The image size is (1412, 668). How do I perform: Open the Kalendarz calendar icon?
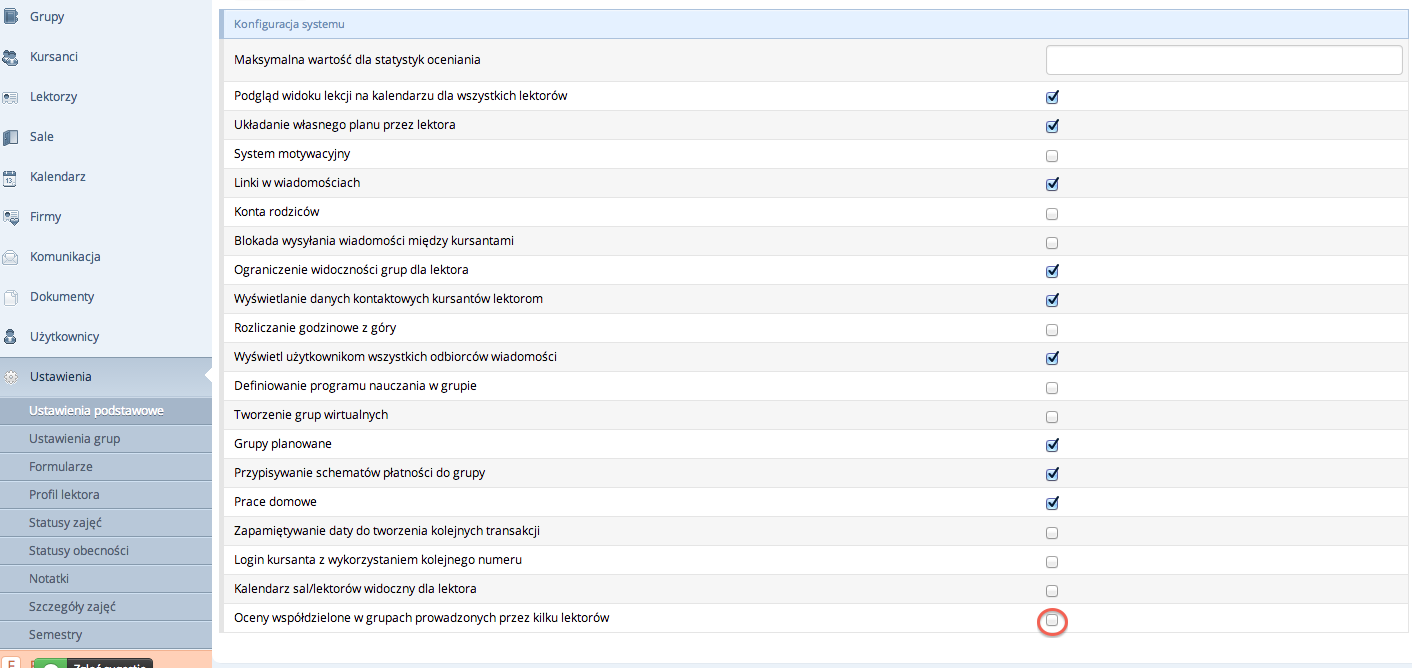[x=11, y=178]
